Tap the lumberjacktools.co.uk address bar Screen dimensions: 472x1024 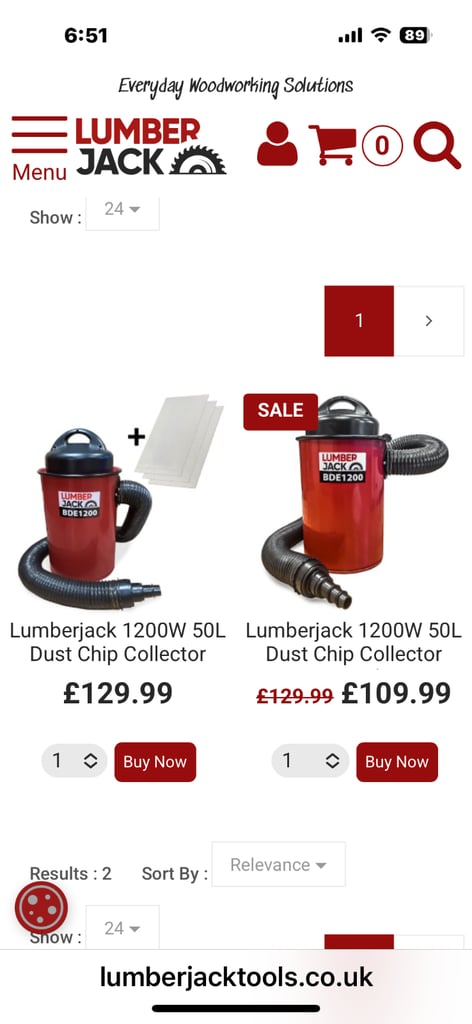[236, 978]
